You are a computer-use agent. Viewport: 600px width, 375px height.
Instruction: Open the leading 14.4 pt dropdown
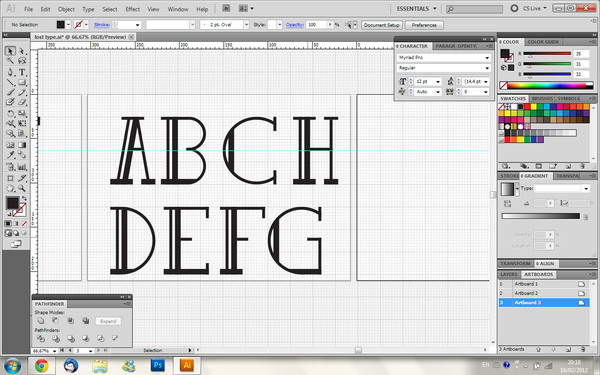(486, 82)
